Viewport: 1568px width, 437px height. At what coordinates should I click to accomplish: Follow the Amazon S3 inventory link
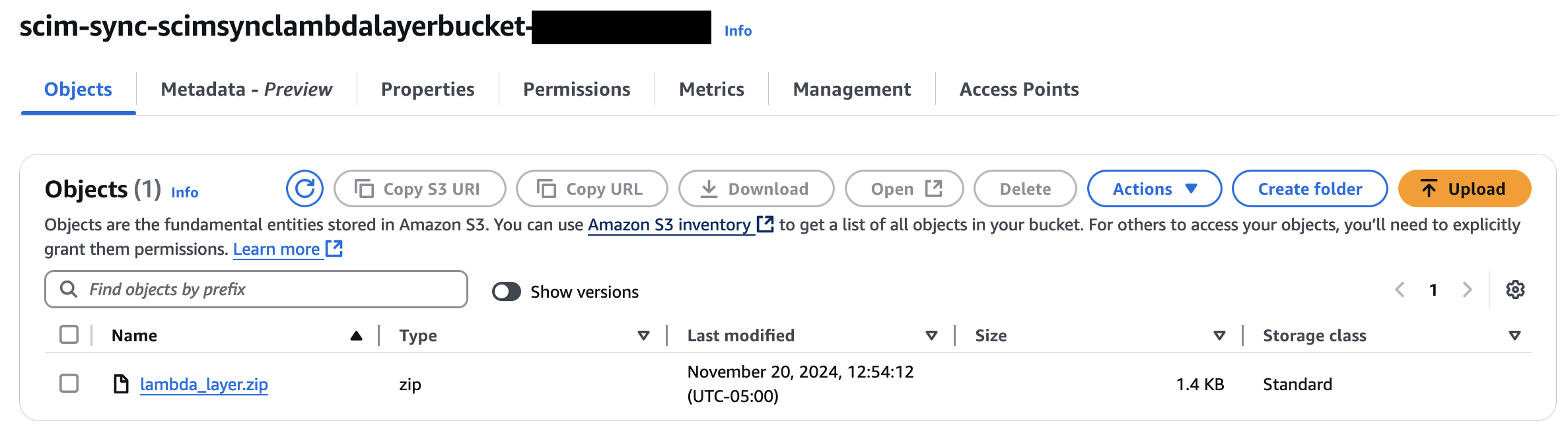click(x=666, y=224)
